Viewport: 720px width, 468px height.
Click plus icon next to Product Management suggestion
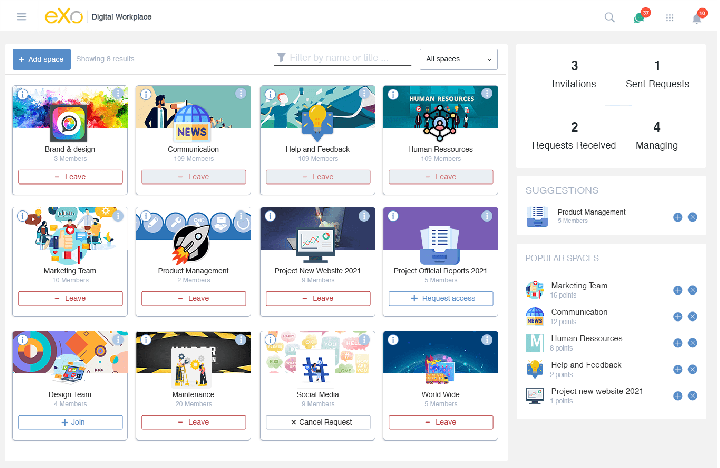678,217
